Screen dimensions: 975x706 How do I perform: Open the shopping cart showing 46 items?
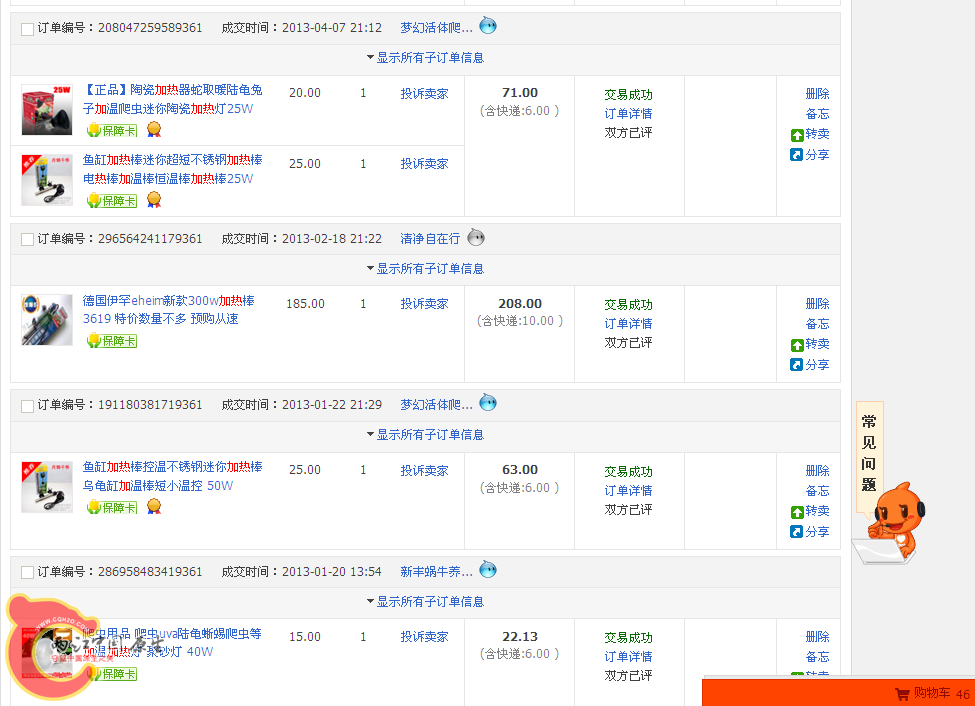coord(936,694)
